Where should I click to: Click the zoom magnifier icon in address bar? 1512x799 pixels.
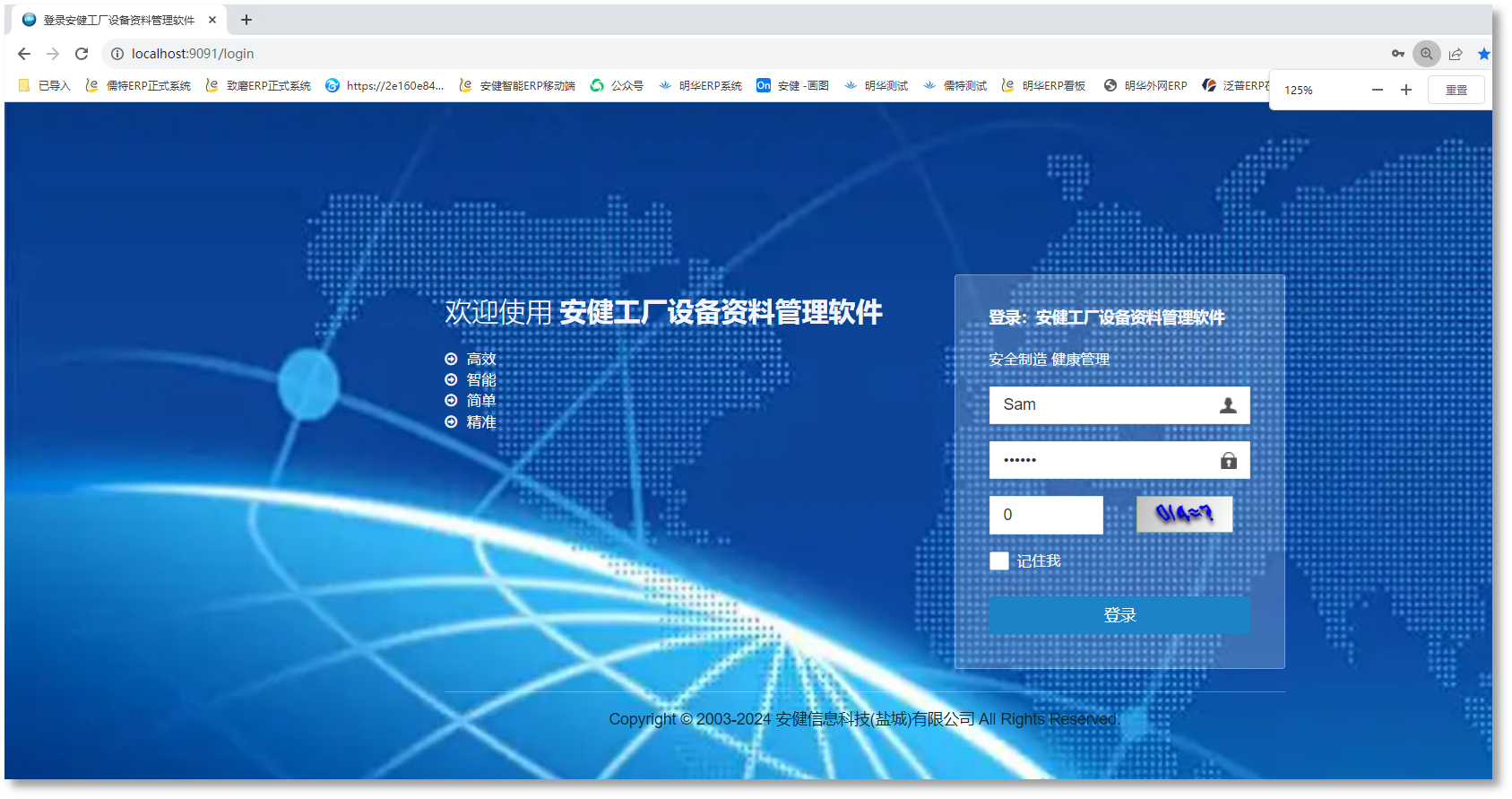(x=1426, y=54)
